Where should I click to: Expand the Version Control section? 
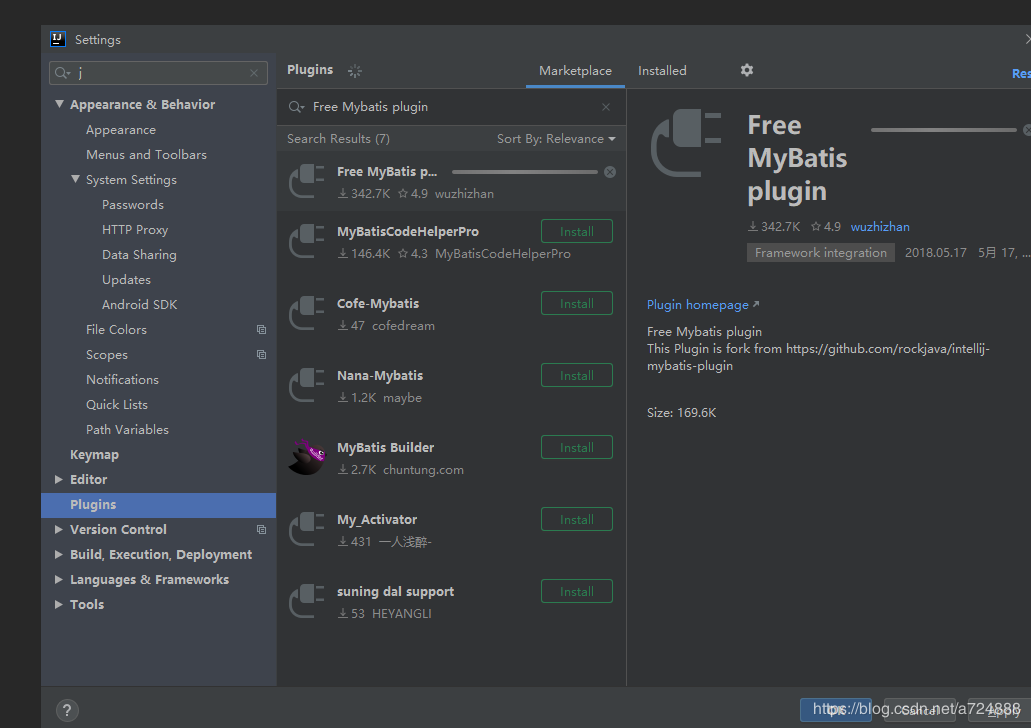tap(59, 529)
